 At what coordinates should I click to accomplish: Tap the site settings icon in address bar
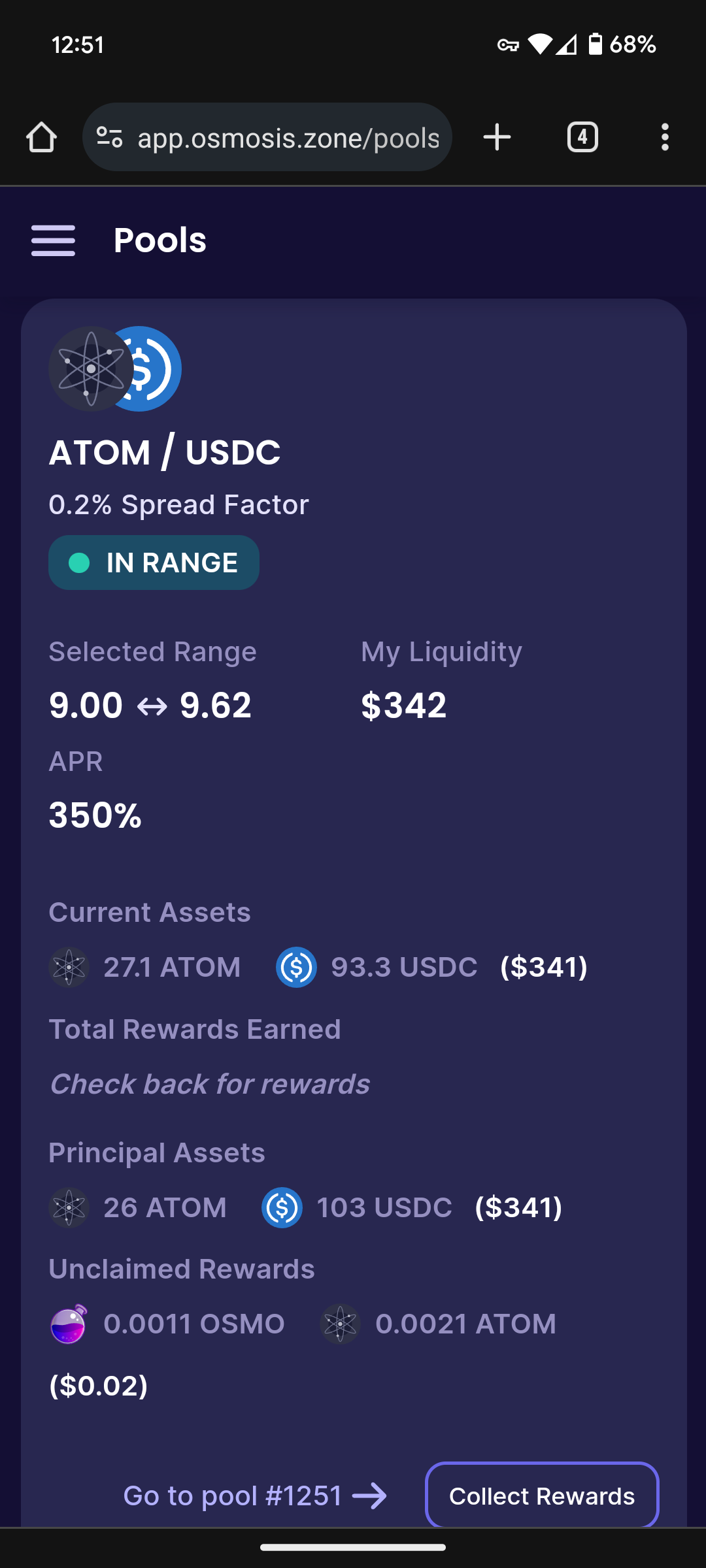pyautogui.click(x=109, y=137)
